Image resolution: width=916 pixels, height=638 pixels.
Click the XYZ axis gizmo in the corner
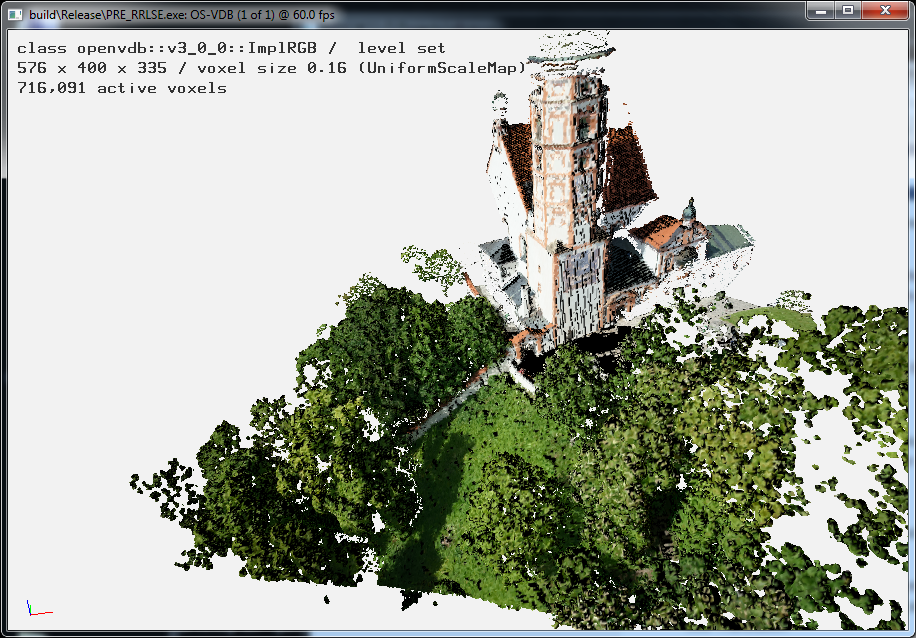39,608
